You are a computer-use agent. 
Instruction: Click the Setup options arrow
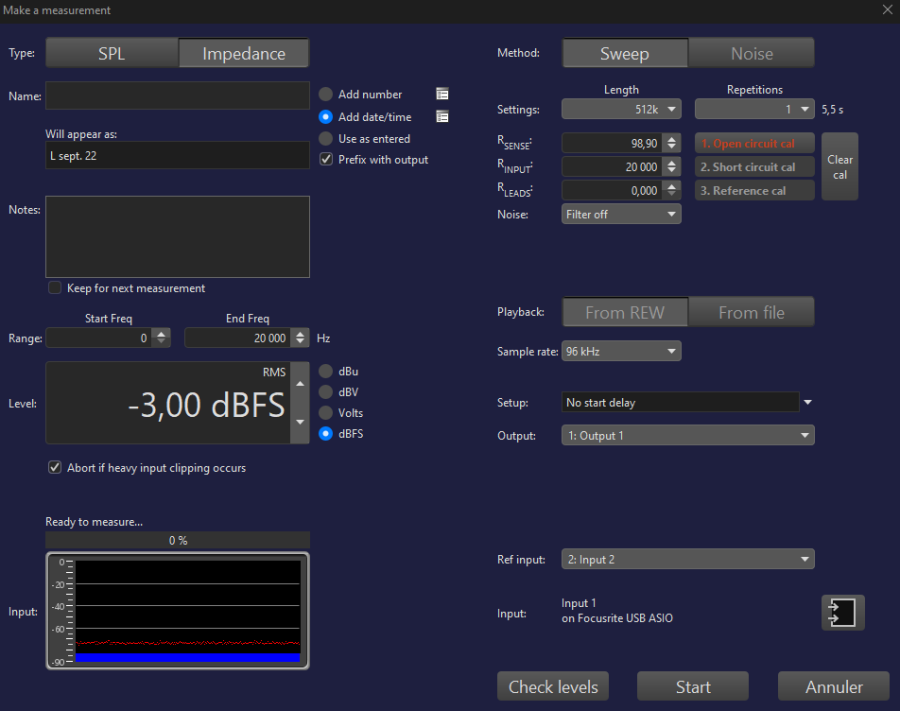[808, 402]
